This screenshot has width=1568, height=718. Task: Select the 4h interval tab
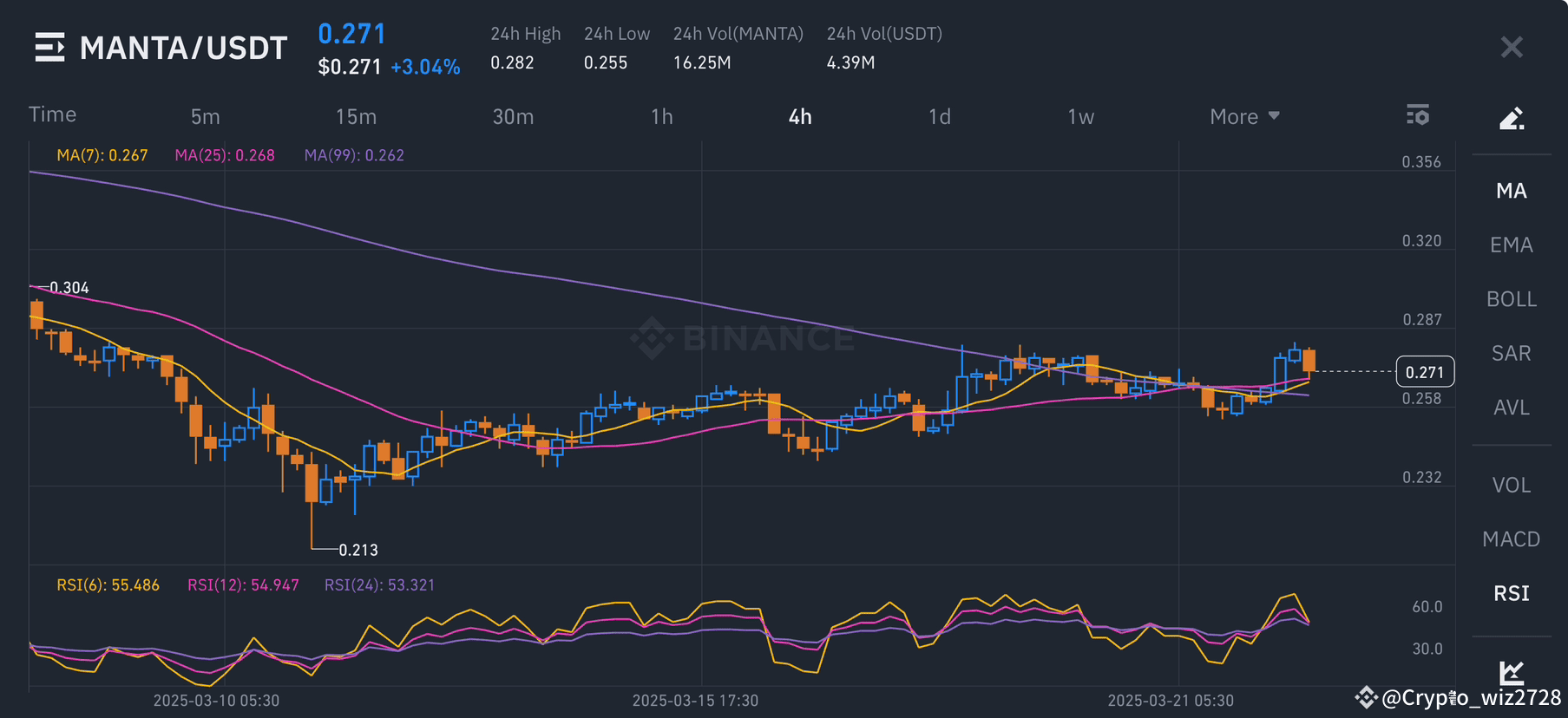(x=800, y=116)
